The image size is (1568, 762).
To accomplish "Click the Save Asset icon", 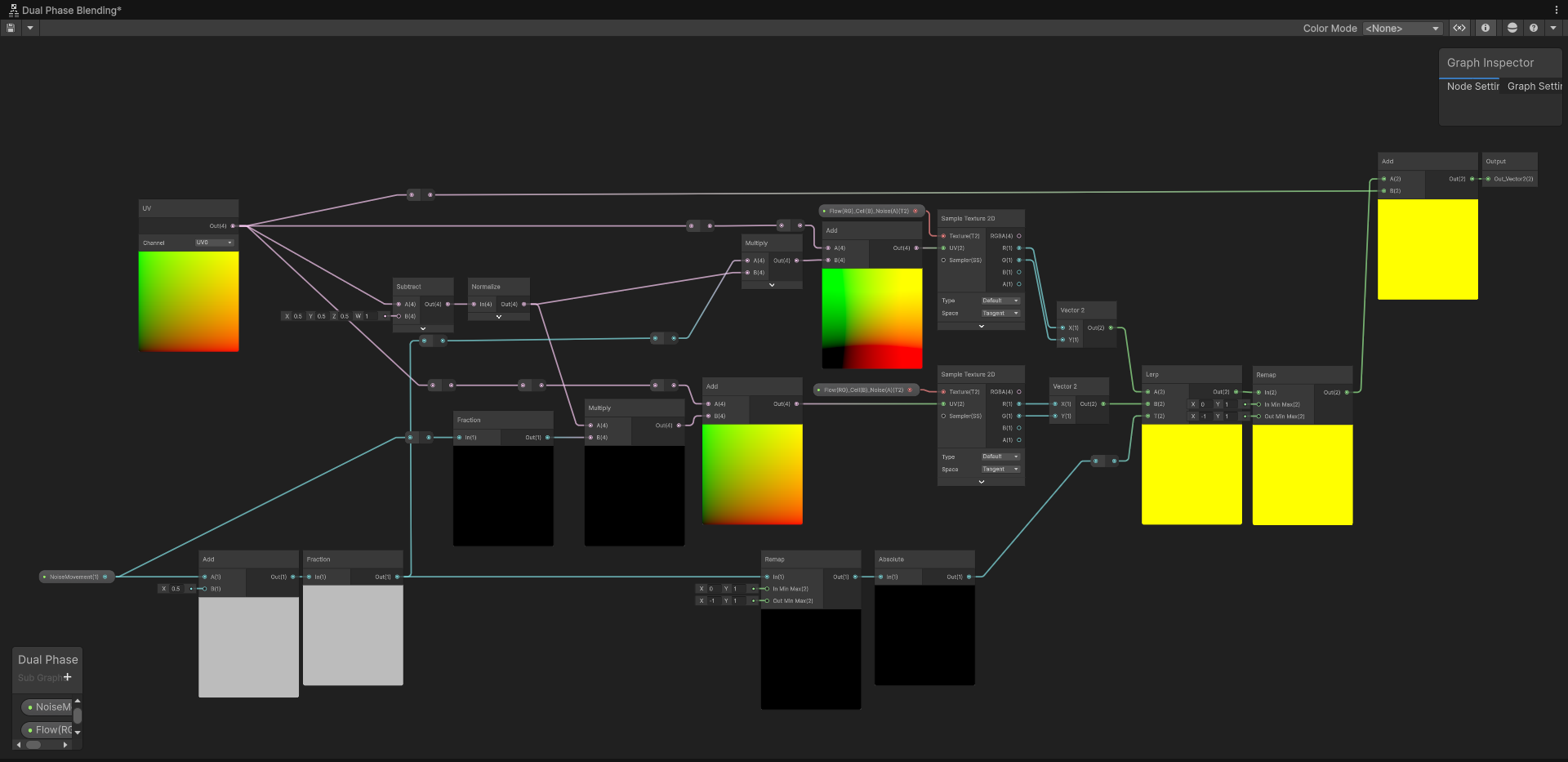I will click(10, 27).
